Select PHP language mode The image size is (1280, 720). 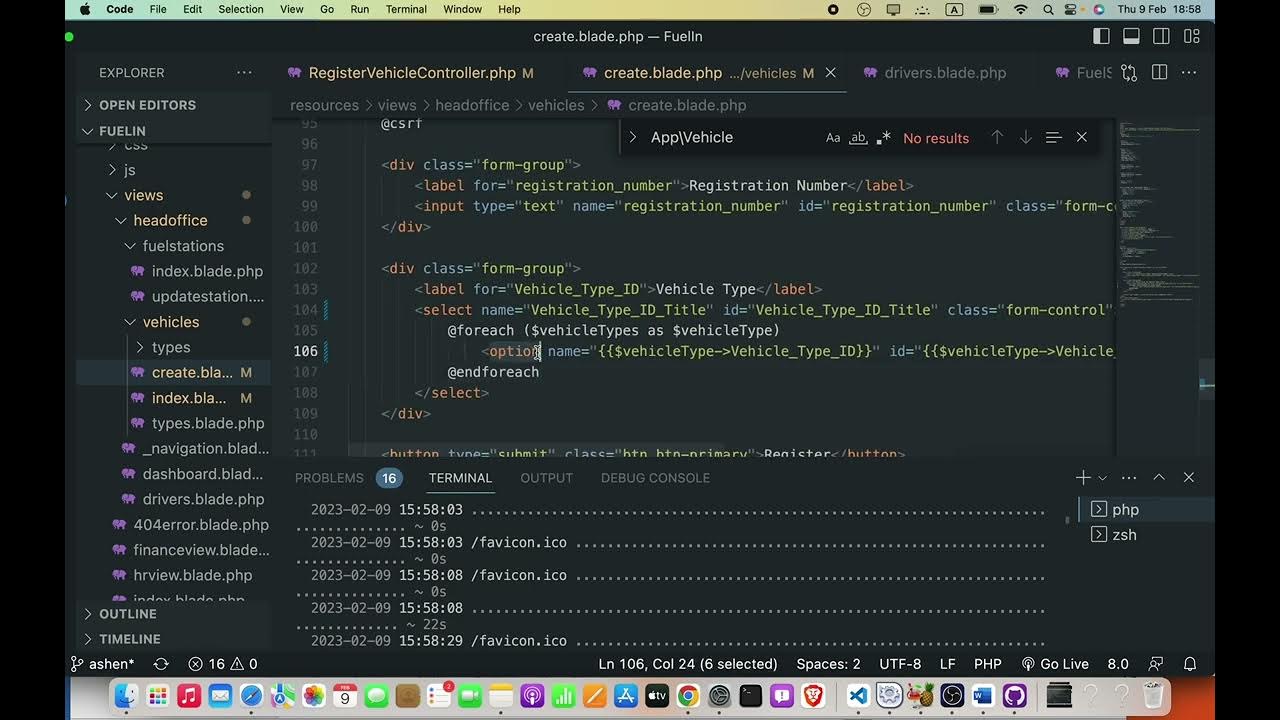[x=988, y=664]
